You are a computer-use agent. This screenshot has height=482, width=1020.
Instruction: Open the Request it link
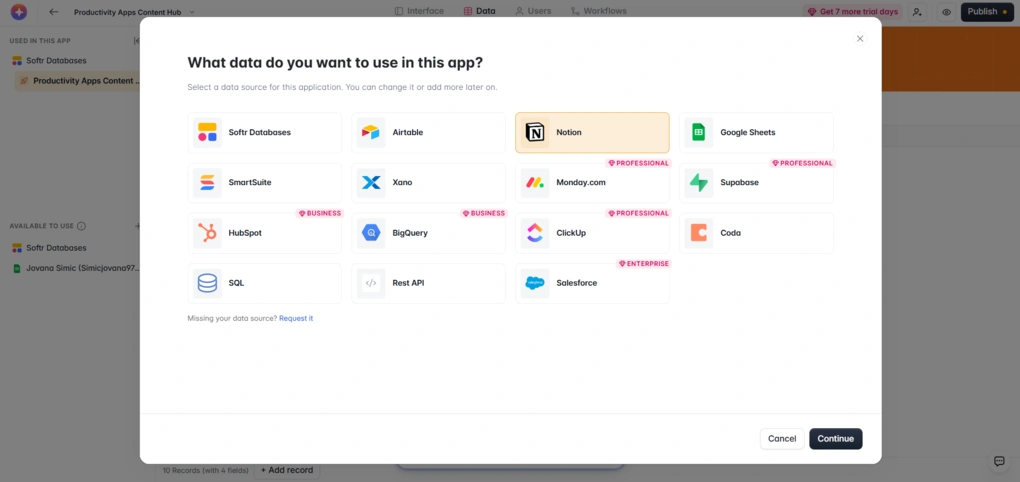coord(296,318)
